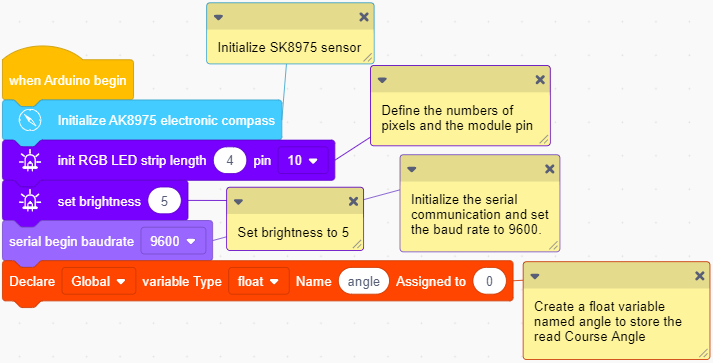Close the 'Create a float variable' comment

[700, 276]
